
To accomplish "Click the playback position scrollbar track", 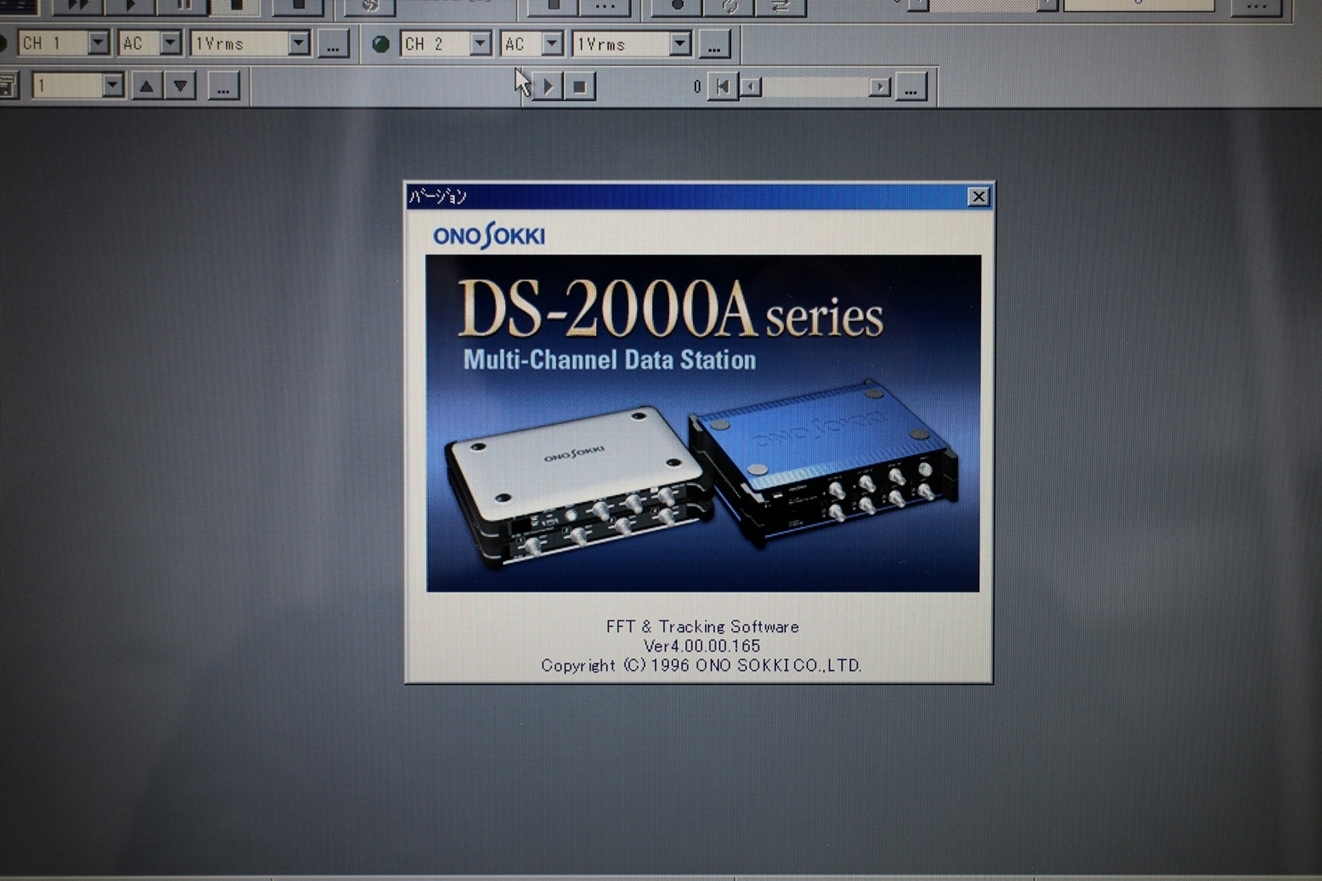I will (x=815, y=87).
